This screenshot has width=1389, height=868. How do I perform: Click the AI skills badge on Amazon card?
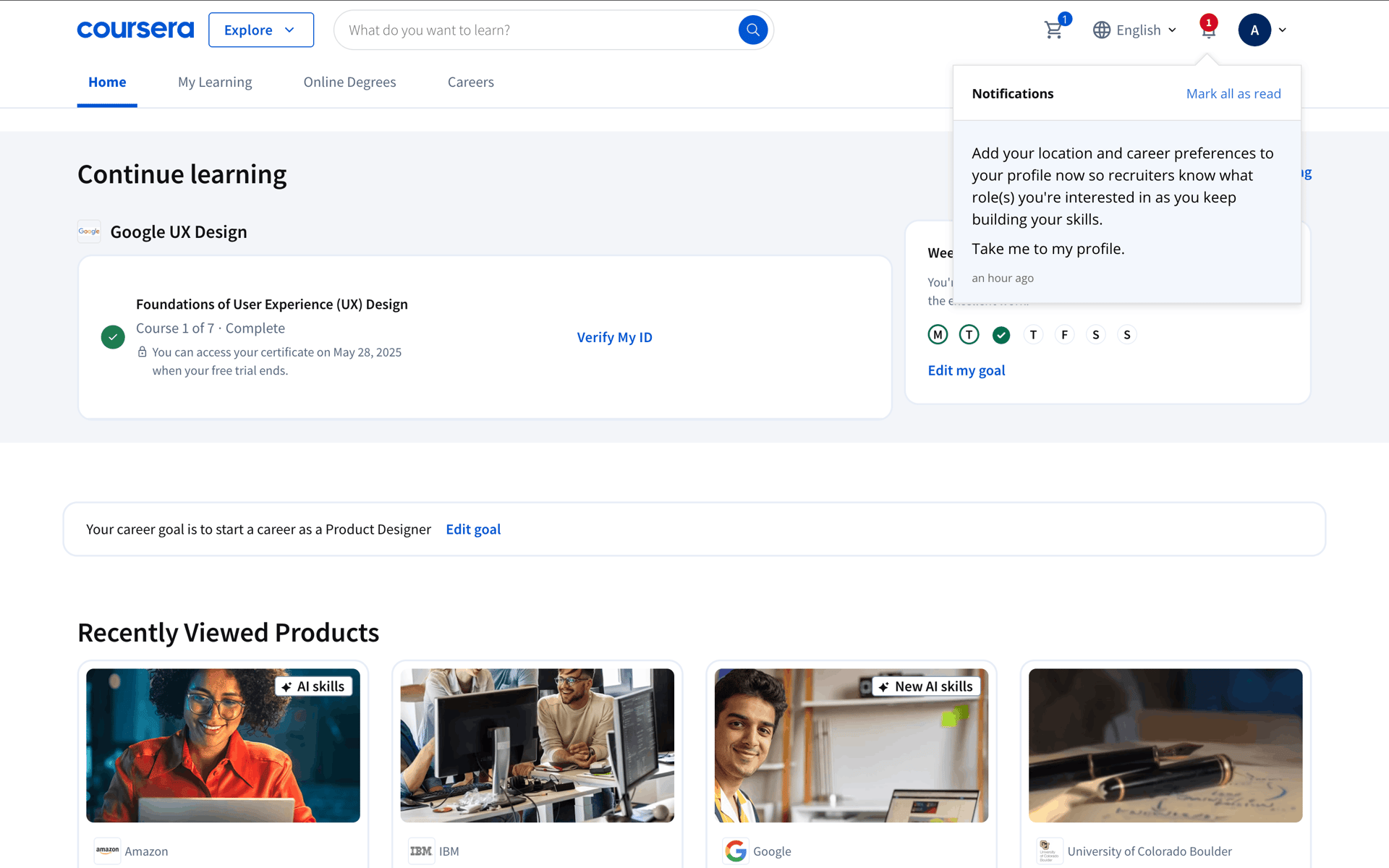point(313,686)
